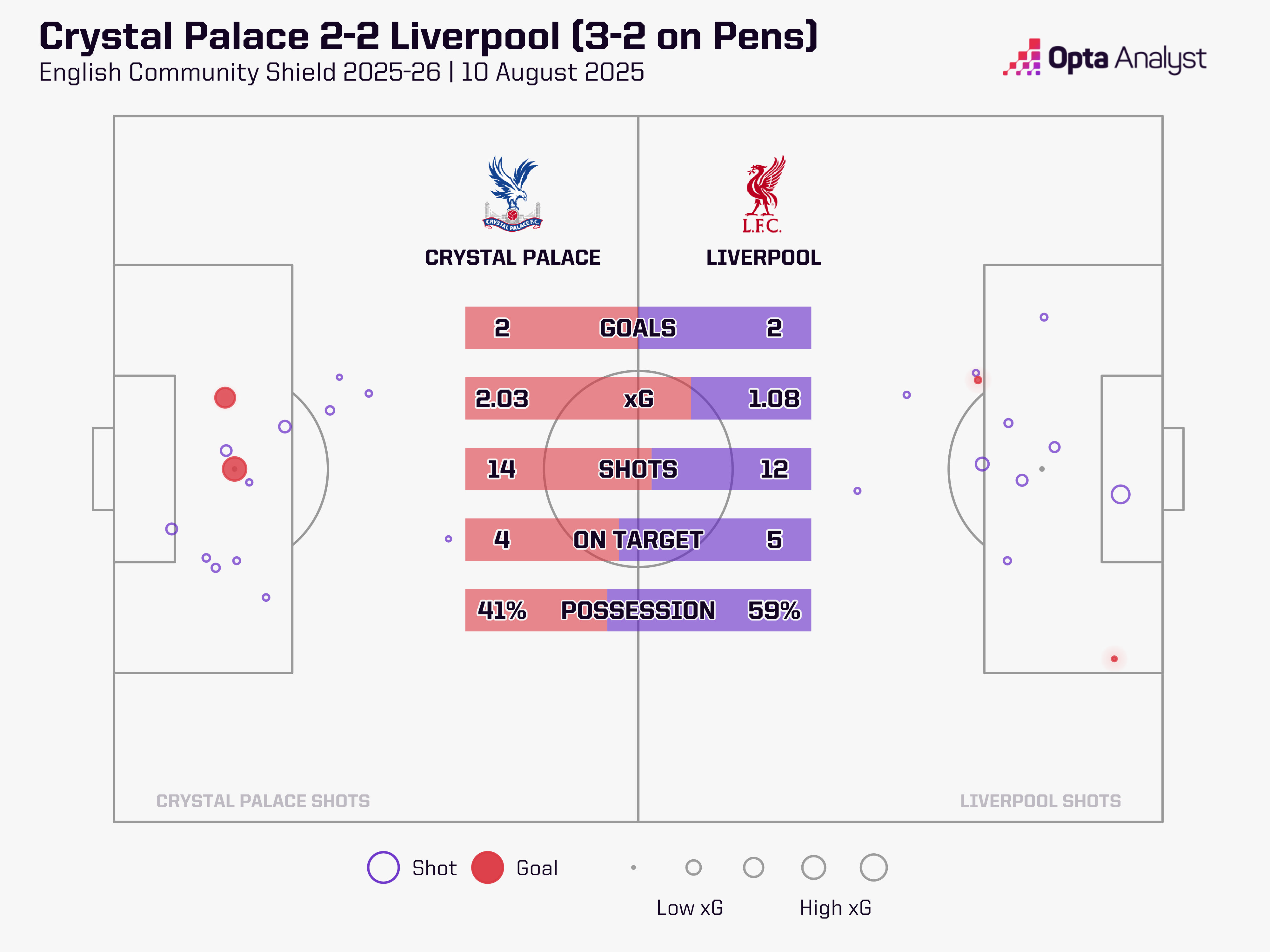Image resolution: width=1270 pixels, height=952 pixels.
Task: Click the large Liverpool shot circle in six-yard box
Action: [1120, 494]
